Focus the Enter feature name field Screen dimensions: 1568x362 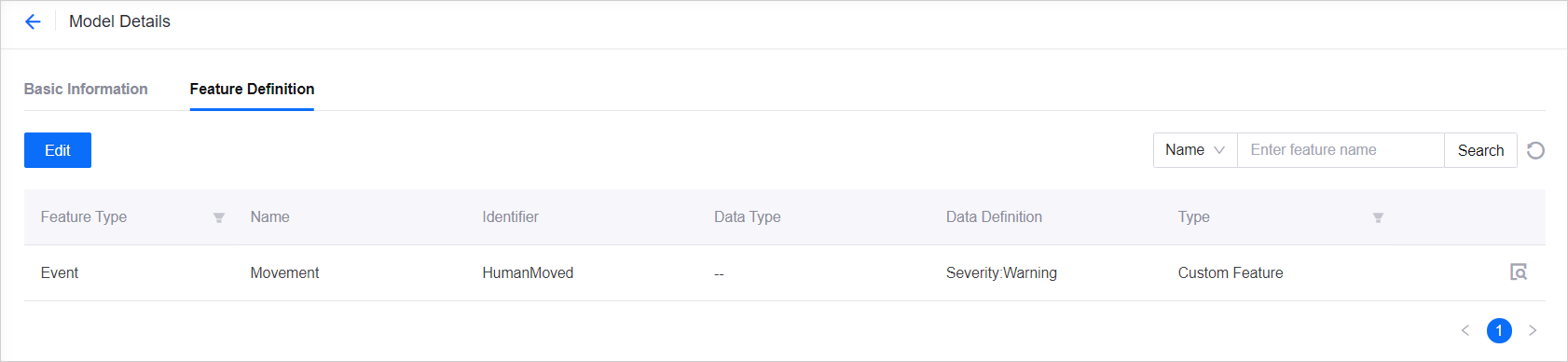[x=1341, y=150]
